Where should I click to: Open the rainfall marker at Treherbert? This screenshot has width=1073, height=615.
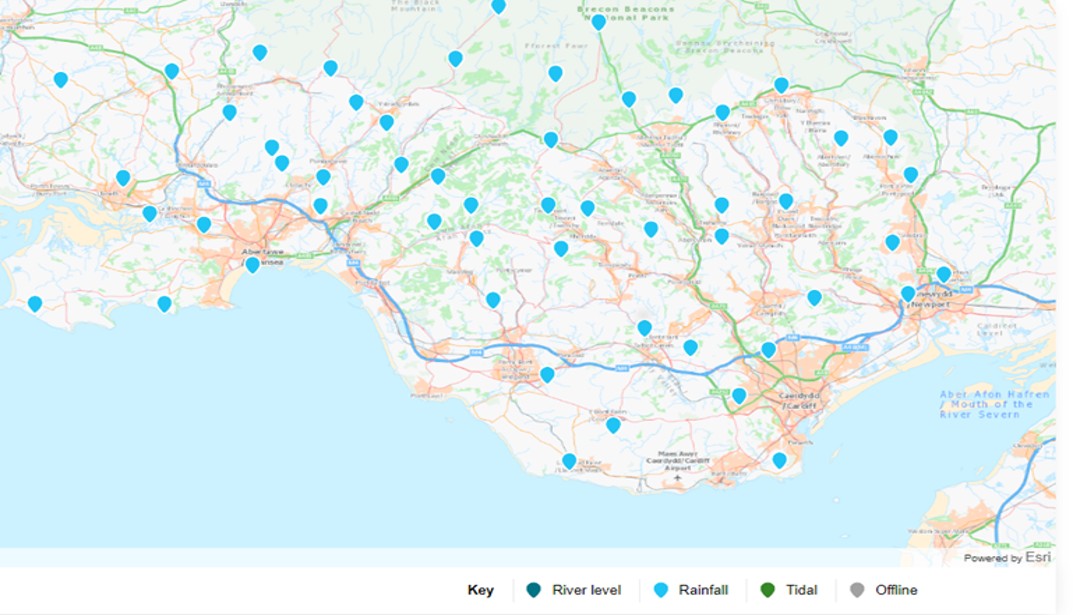tap(548, 205)
